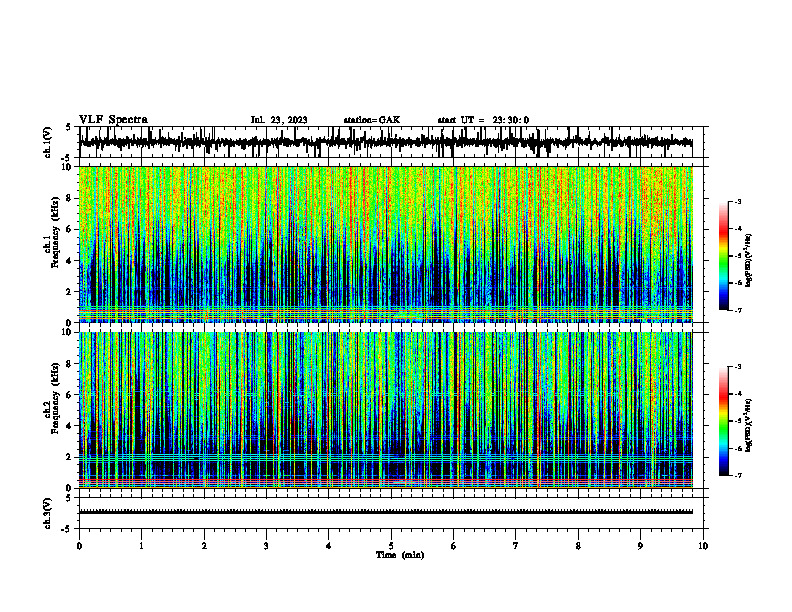Click the ch.3 waveform trace panel
792x612 pixels.
click(391, 513)
